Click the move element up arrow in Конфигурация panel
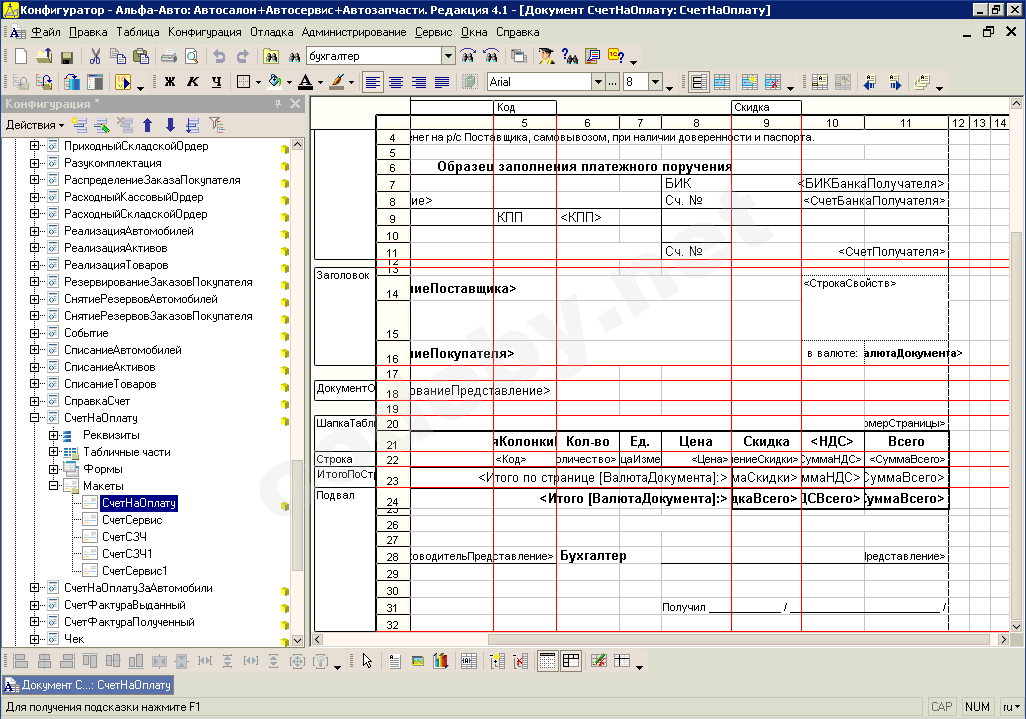Image resolution: width=1026 pixels, height=719 pixels. [x=148, y=125]
